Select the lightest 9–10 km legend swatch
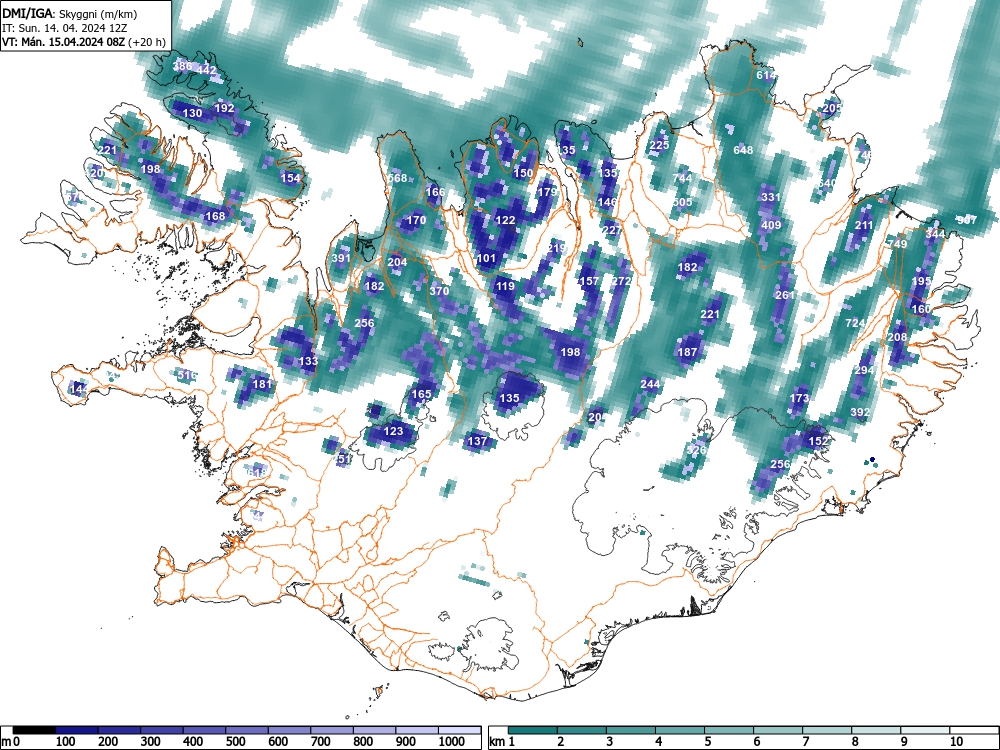 tap(926, 730)
